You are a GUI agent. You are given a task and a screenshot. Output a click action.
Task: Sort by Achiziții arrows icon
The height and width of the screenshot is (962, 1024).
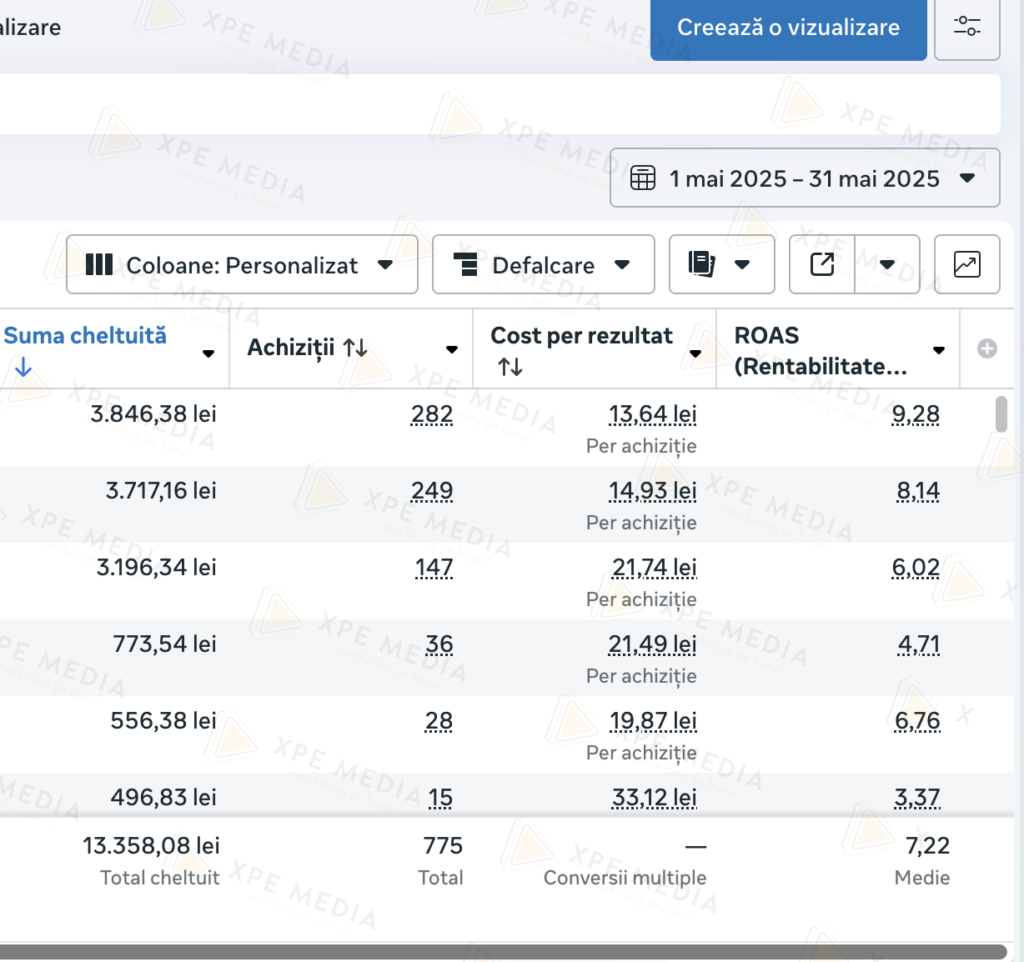(355, 348)
